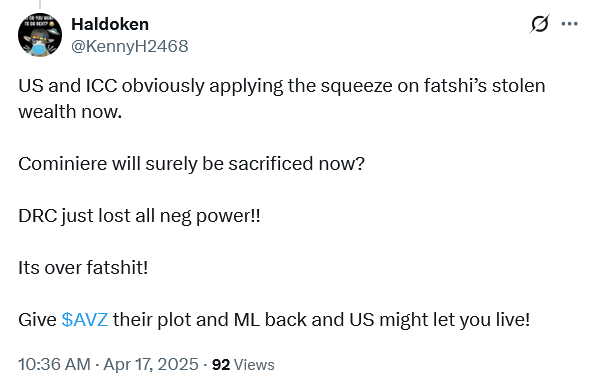This screenshot has width=598, height=388.
Task: Click the 10:36 AM timestamp
Action: click(54, 364)
